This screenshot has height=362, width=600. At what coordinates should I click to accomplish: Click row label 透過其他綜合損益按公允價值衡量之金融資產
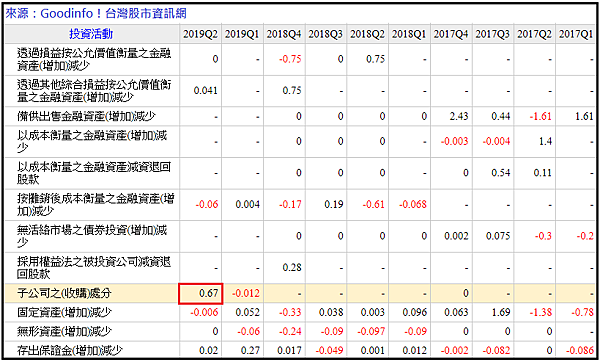click(94, 91)
